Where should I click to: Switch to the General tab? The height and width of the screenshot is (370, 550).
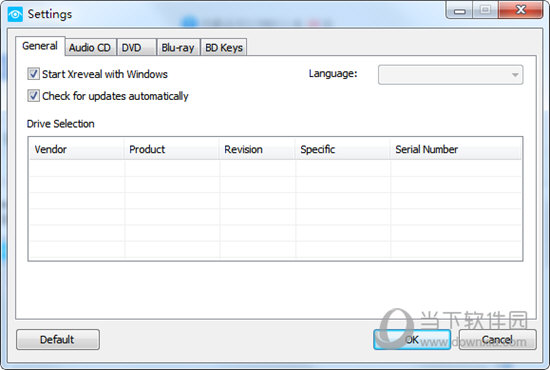point(40,46)
